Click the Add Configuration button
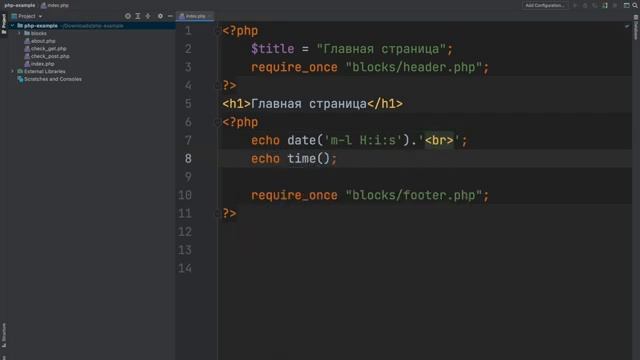The image size is (640, 360). 545,5
